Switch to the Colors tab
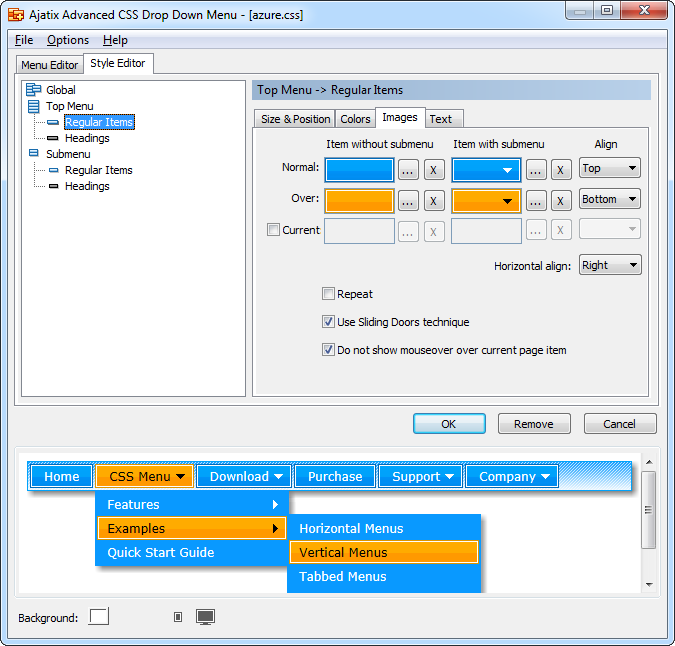 point(355,119)
